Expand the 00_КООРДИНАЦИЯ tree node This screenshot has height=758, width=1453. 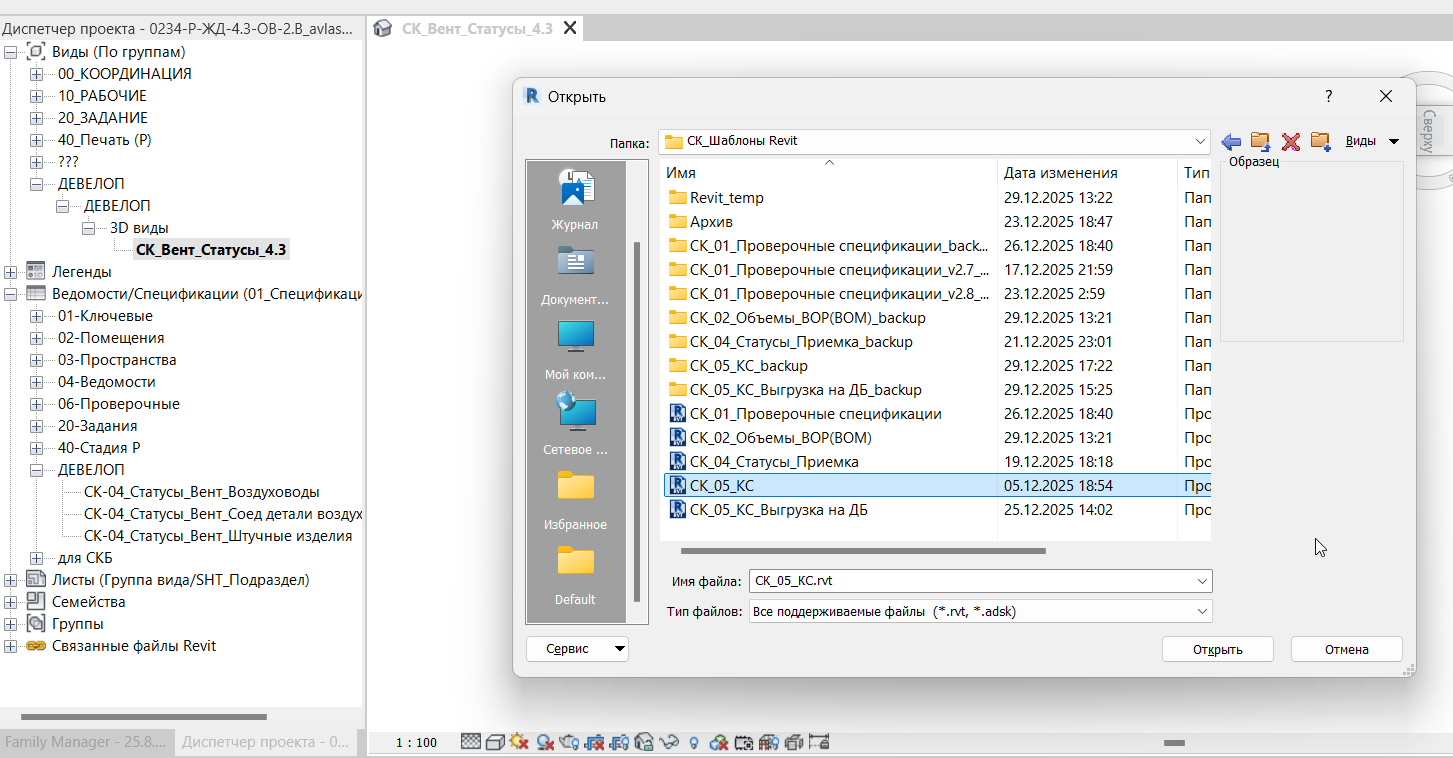36,74
